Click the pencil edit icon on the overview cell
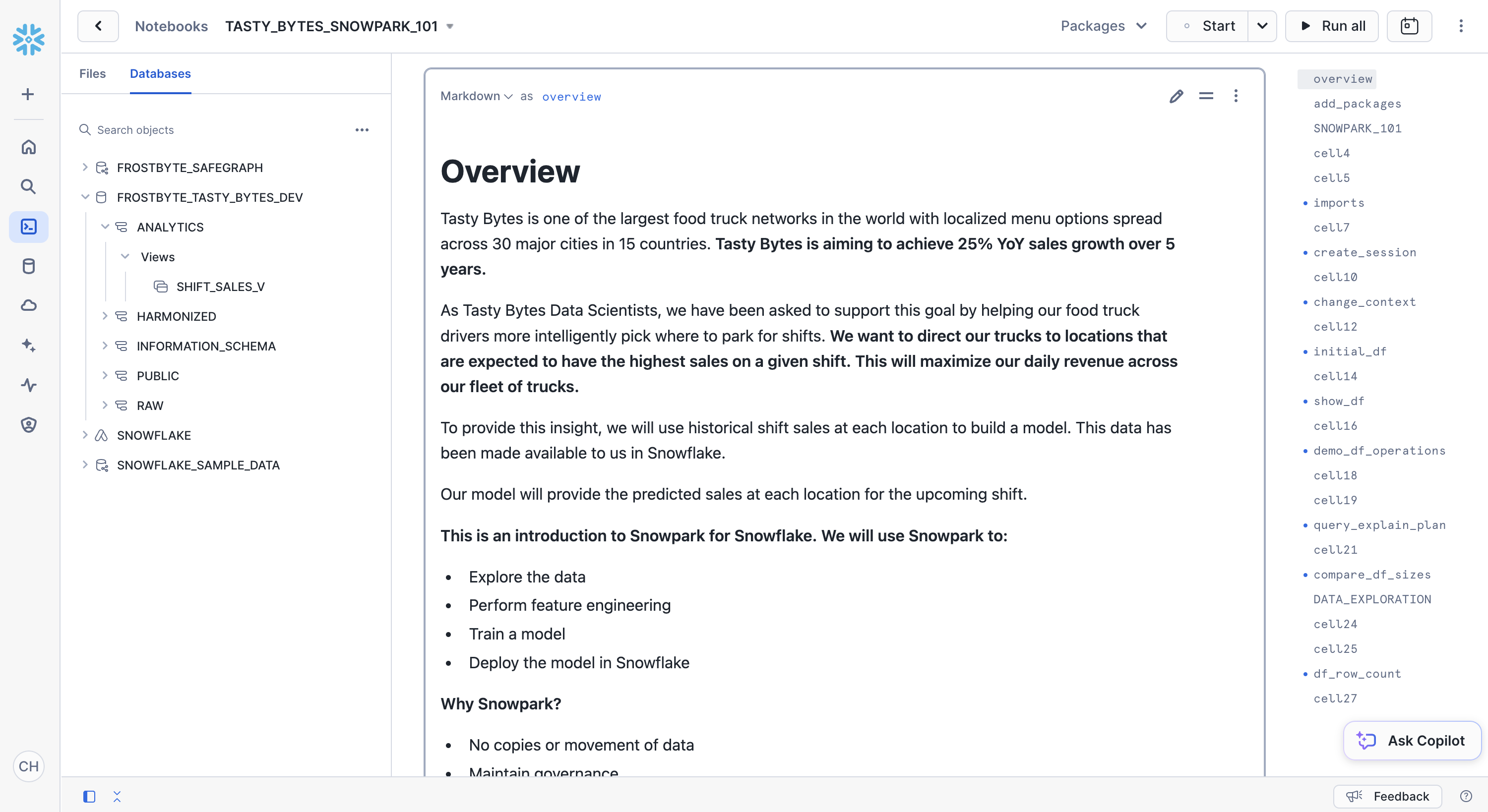The width and height of the screenshot is (1488, 812). click(1176, 96)
